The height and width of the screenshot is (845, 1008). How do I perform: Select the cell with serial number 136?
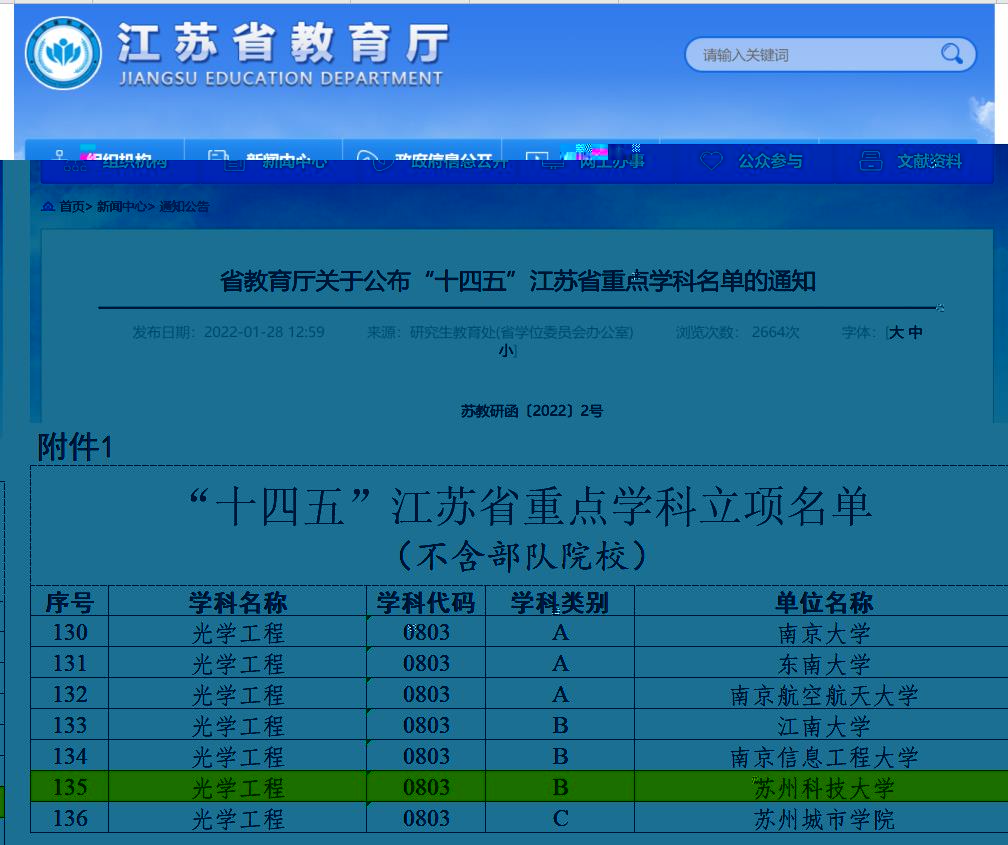pyautogui.click(x=69, y=817)
